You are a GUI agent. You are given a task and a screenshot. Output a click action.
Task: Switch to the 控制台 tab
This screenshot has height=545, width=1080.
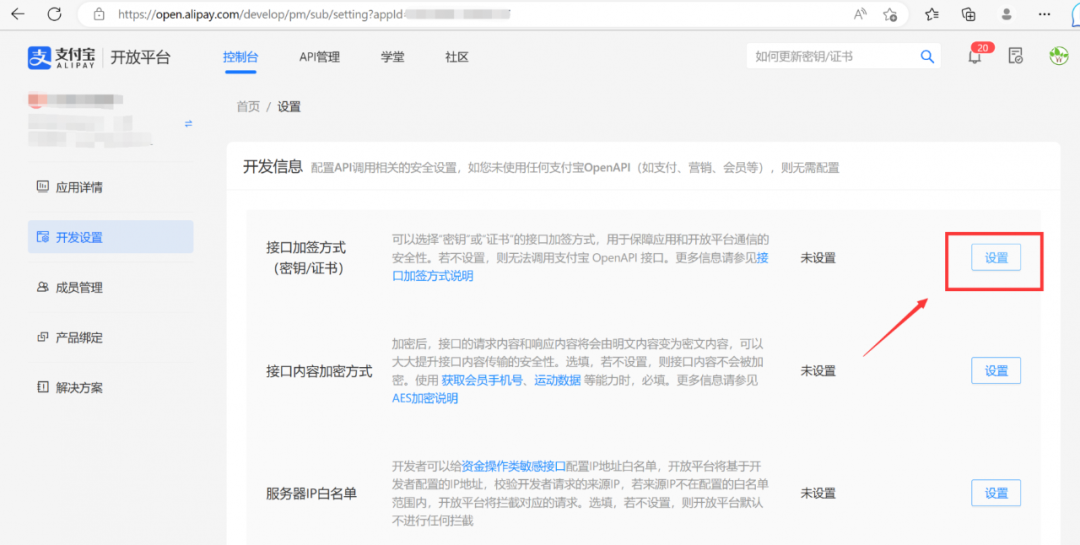[240, 57]
